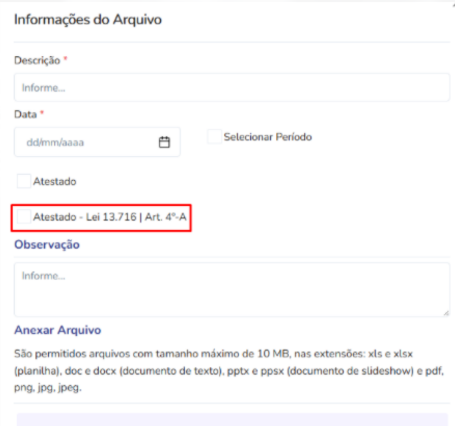
Task: Click the red asterisk beside Descrição
Action: click(66, 59)
